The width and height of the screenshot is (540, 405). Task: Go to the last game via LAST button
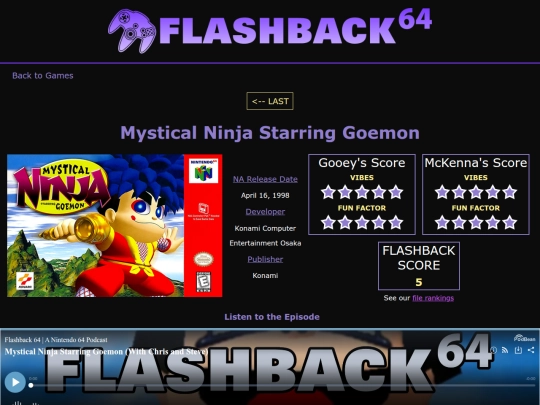tap(270, 101)
